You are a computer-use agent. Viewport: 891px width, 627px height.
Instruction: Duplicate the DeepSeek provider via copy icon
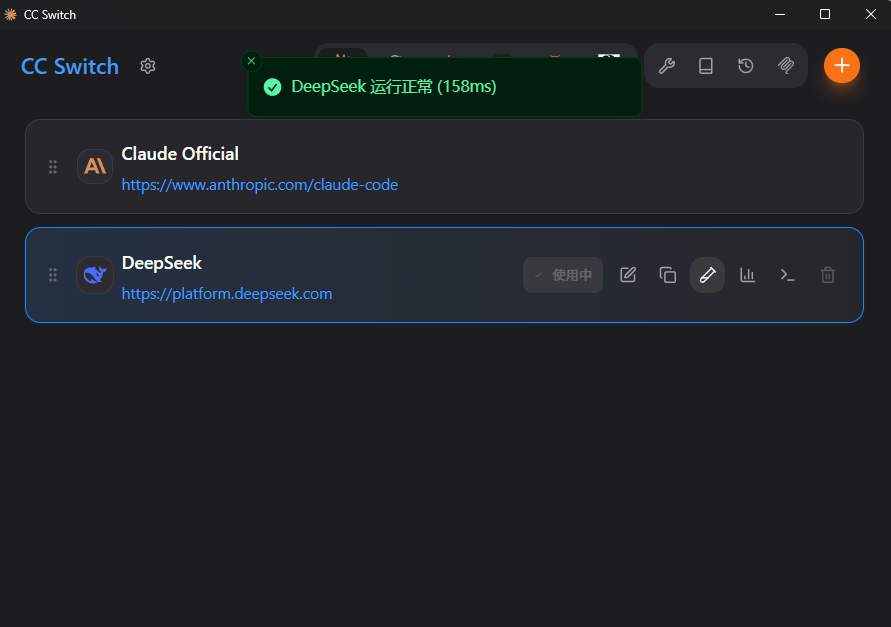(x=668, y=275)
